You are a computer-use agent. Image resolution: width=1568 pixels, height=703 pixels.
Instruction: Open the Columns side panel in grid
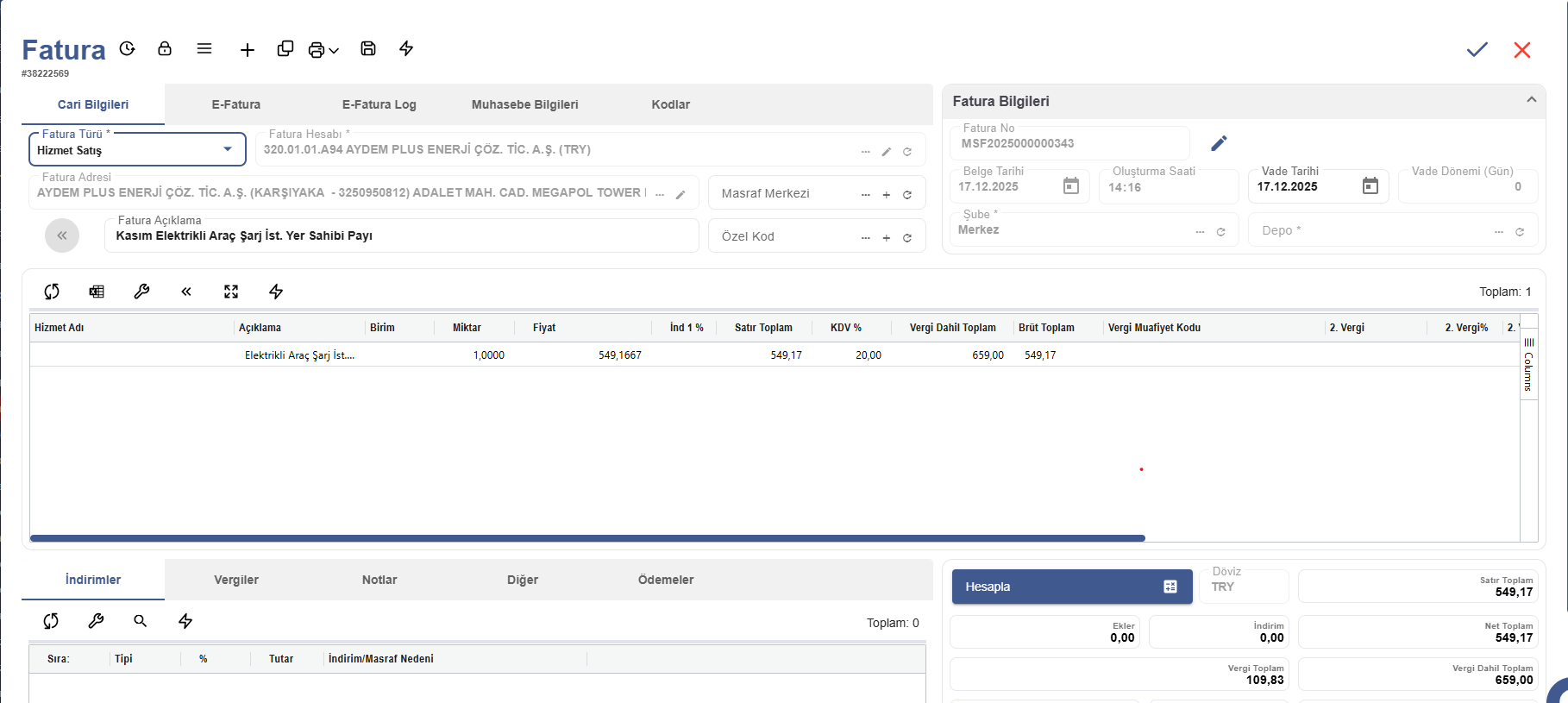[1528, 366]
